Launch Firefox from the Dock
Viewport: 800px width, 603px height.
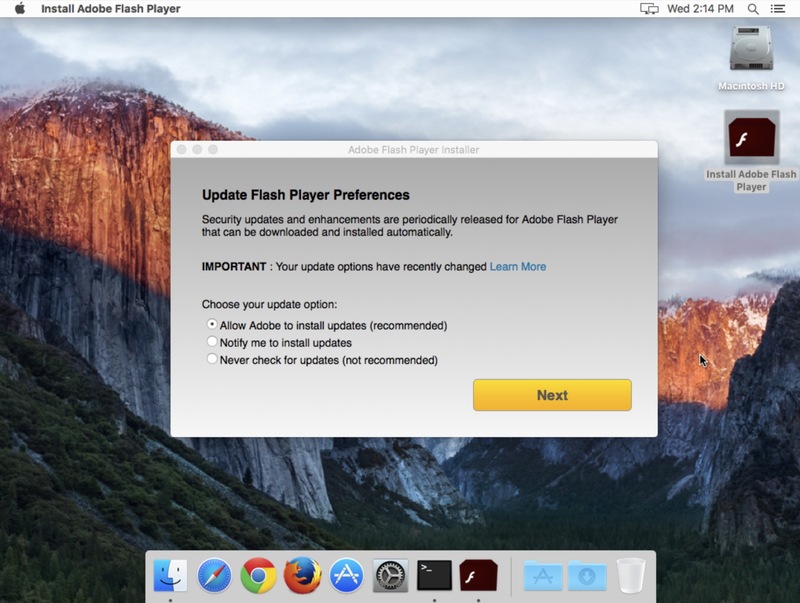(x=302, y=575)
